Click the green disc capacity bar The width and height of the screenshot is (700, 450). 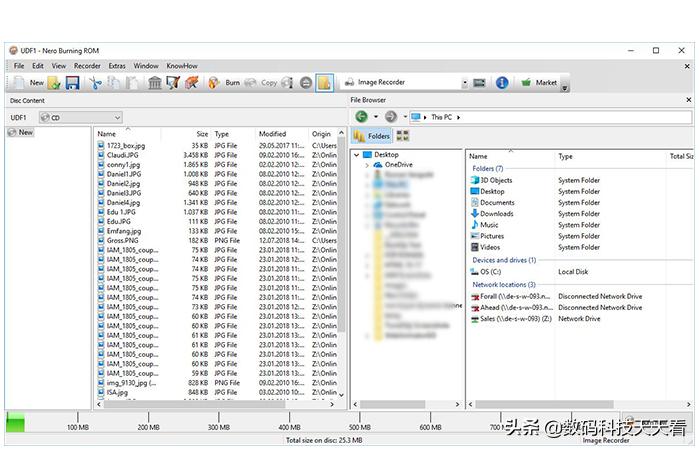click(16, 422)
